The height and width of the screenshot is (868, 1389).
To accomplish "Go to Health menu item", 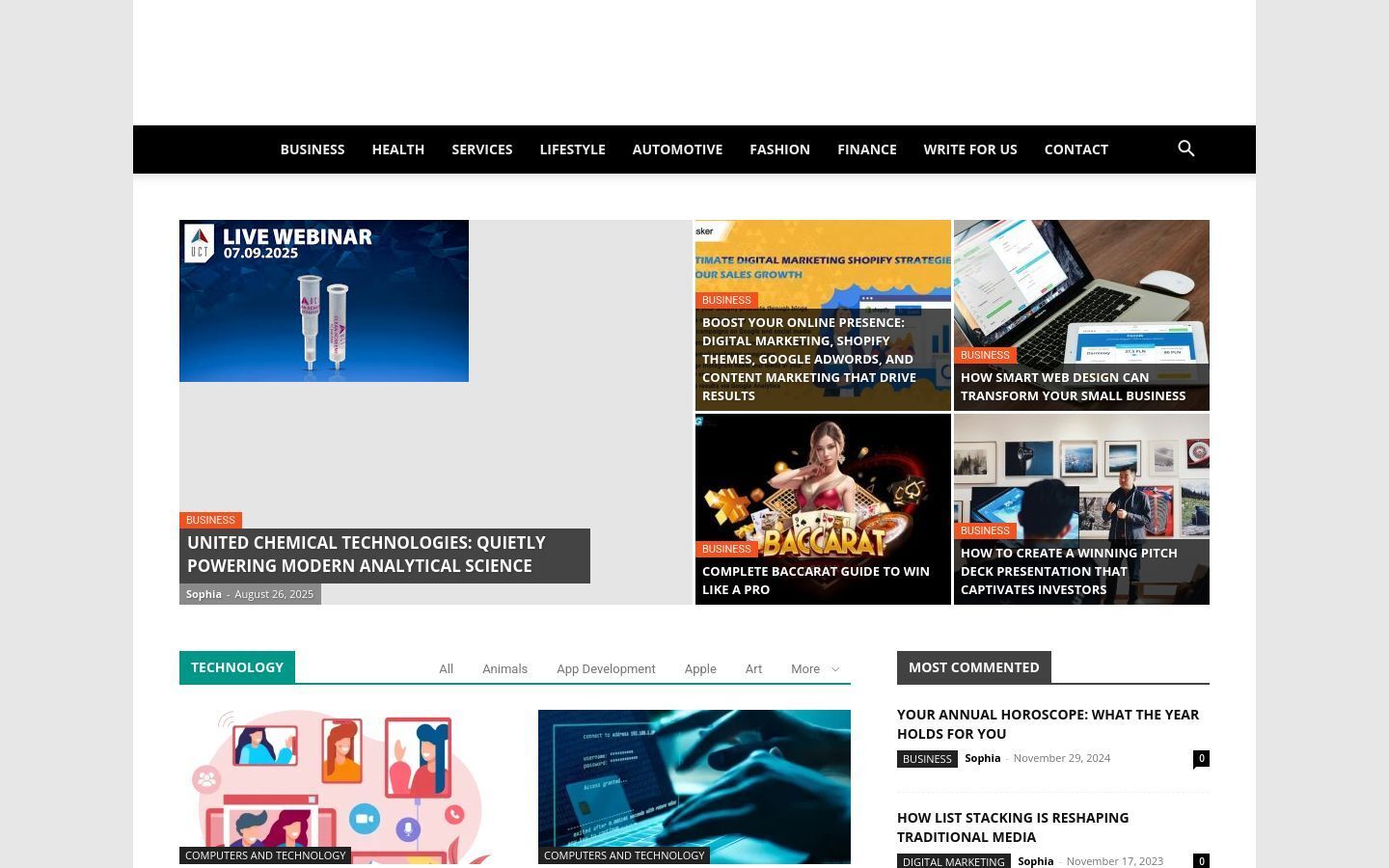I will click(398, 149).
